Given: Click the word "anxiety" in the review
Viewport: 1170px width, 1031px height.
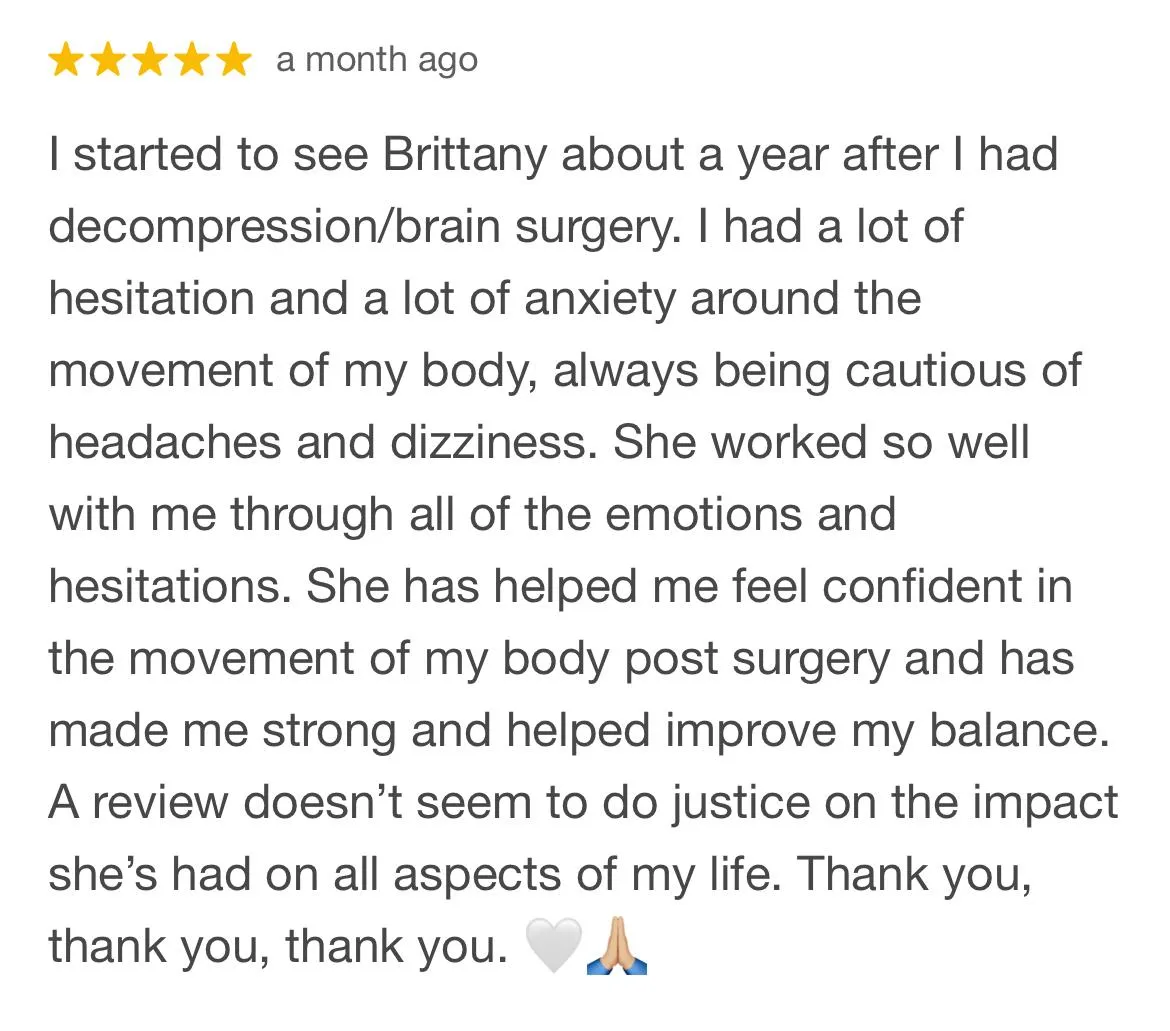Looking at the screenshot, I should (x=599, y=300).
